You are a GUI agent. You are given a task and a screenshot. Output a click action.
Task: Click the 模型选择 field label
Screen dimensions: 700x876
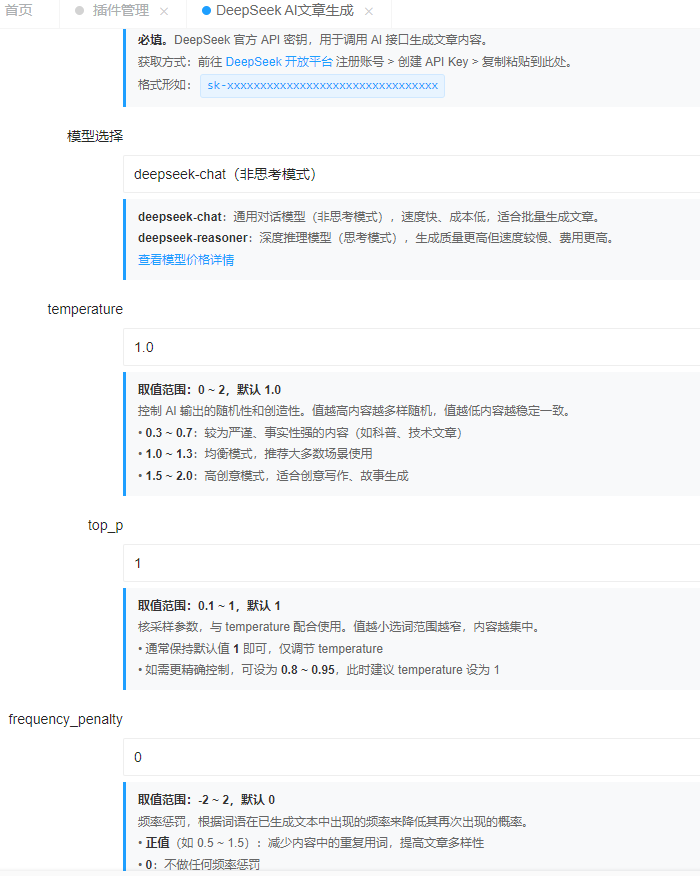[95, 136]
